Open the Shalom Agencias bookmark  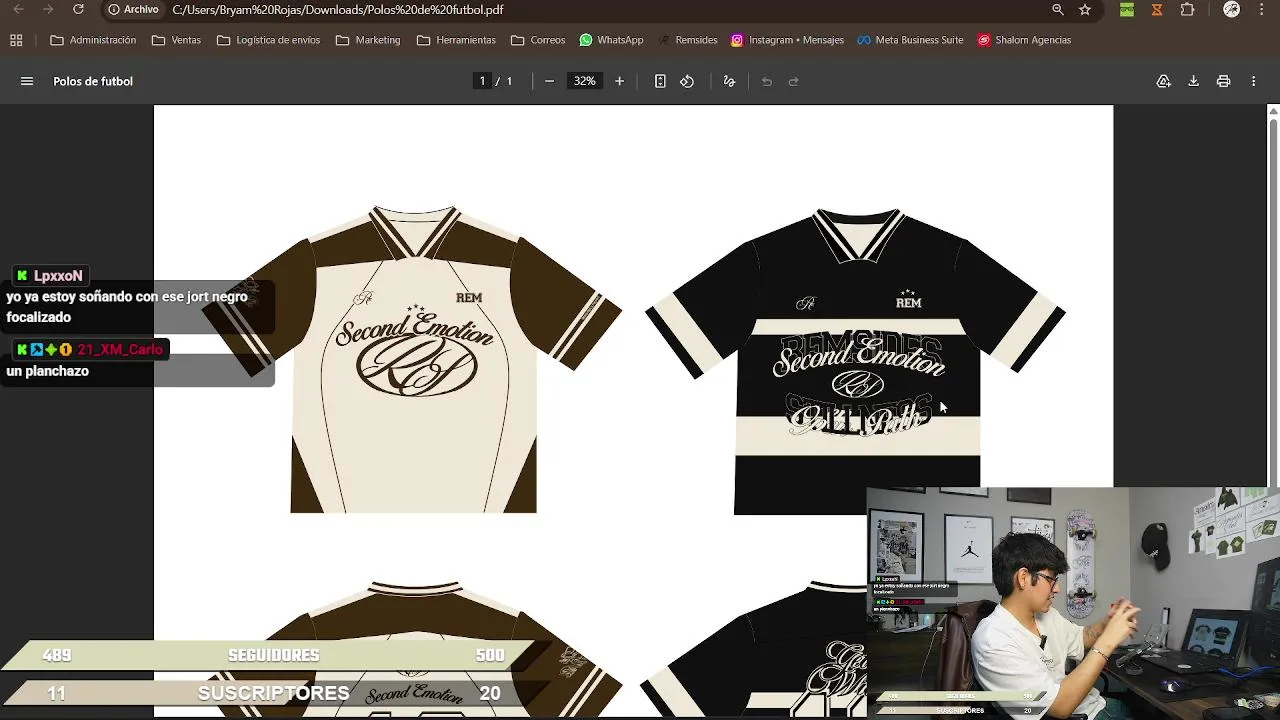(1024, 40)
